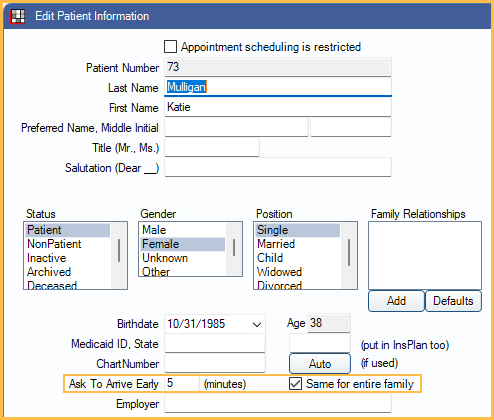Focus the First Name field

click(278, 107)
